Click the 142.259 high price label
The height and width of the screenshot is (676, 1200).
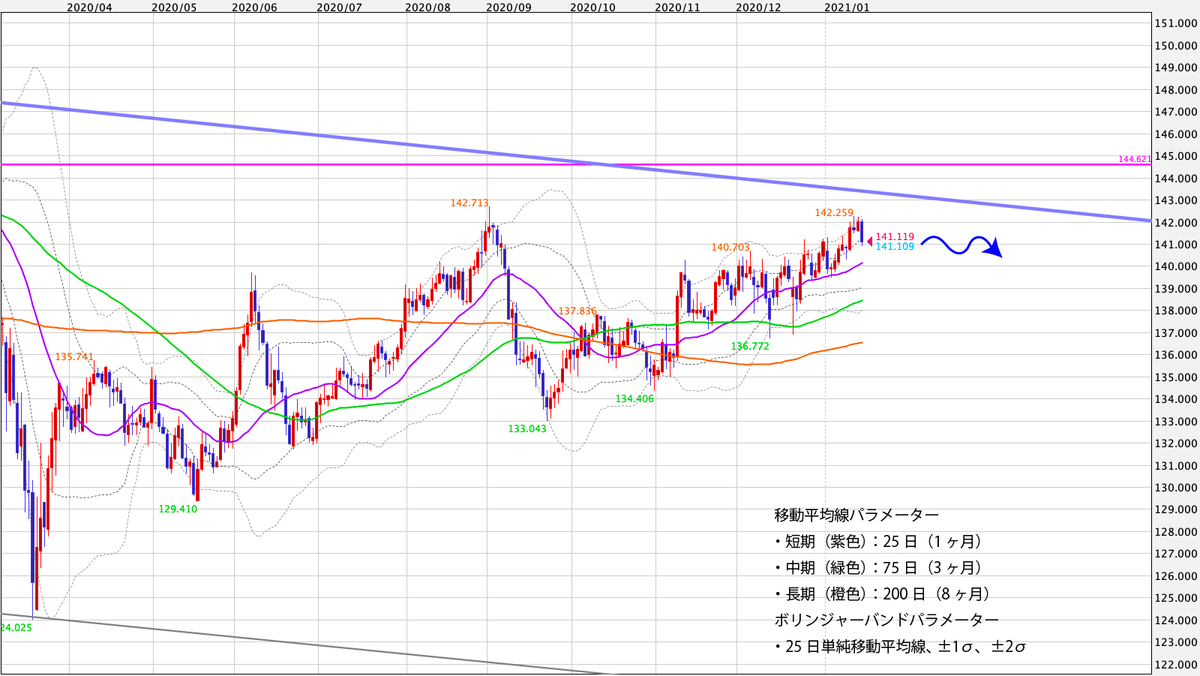coord(834,212)
